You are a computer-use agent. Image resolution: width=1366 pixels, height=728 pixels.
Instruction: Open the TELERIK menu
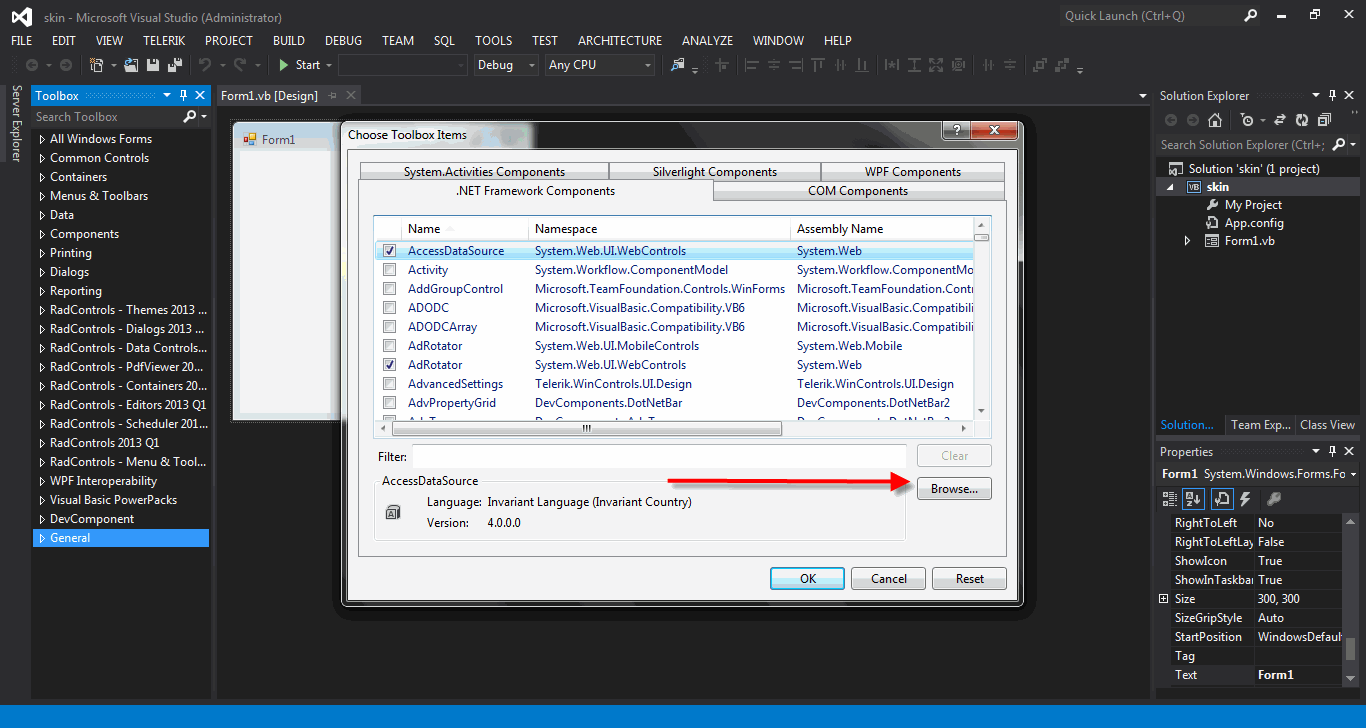click(164, 41)
